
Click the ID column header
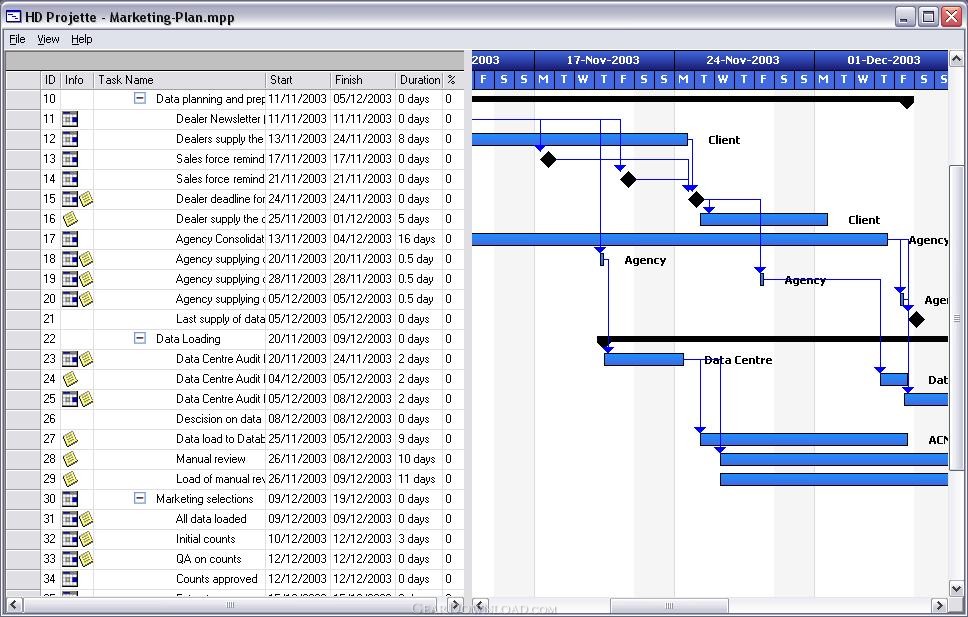[x=50, y=80]
